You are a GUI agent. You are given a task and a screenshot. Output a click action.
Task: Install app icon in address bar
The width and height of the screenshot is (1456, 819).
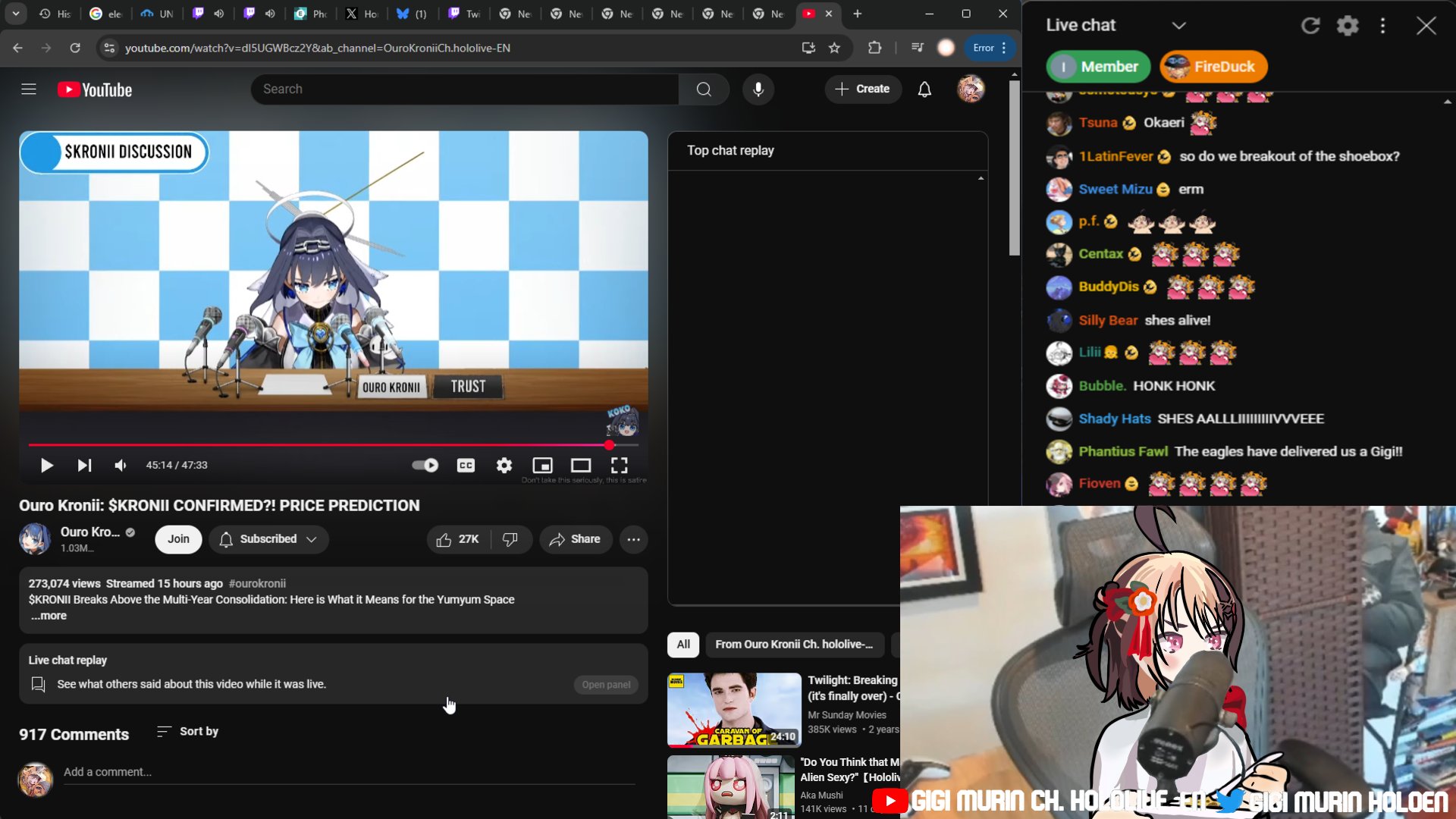[808, 48]
